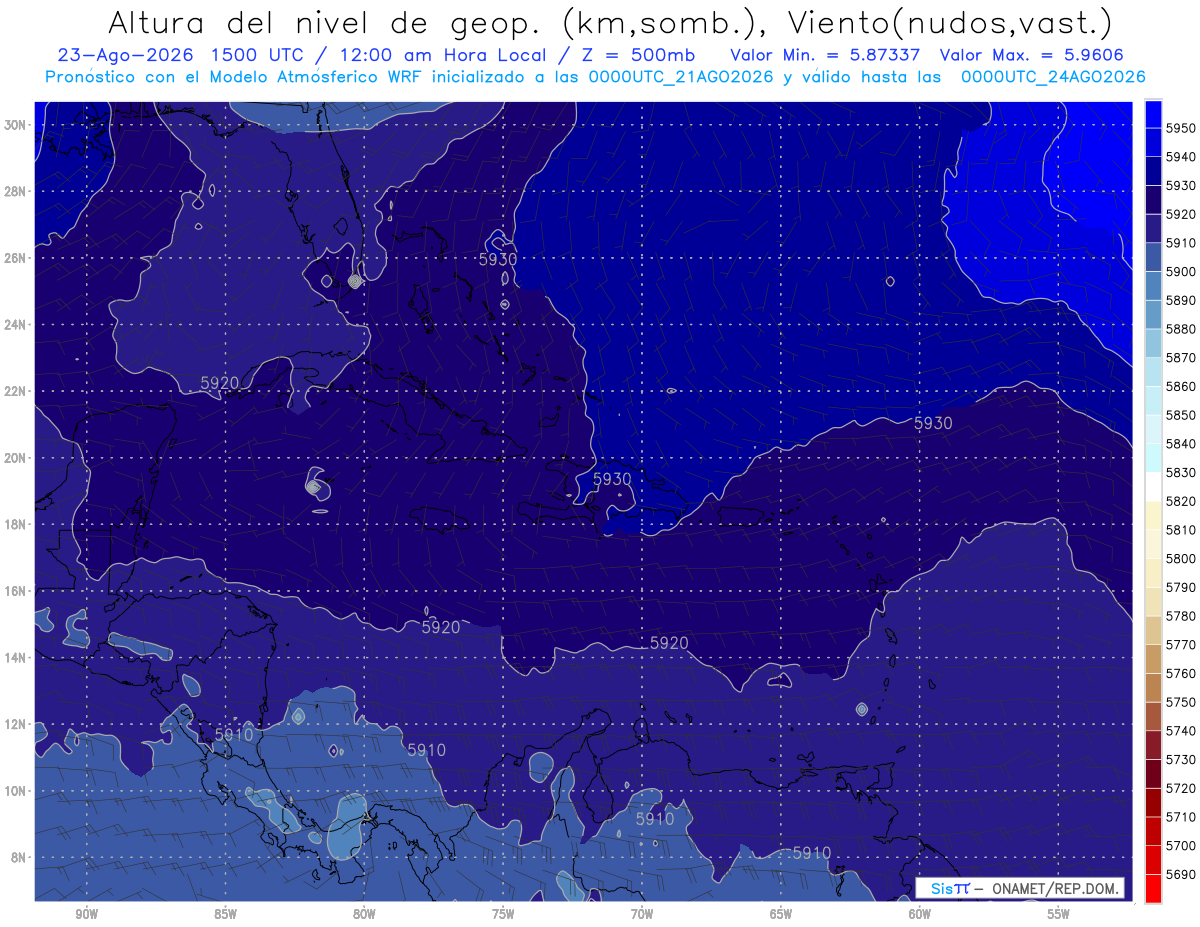This screenshot has width=1200, height=927.
Task: Click the valid-until time '0000UTC_24AGO2026'
Action: (x=1052, y=77)
